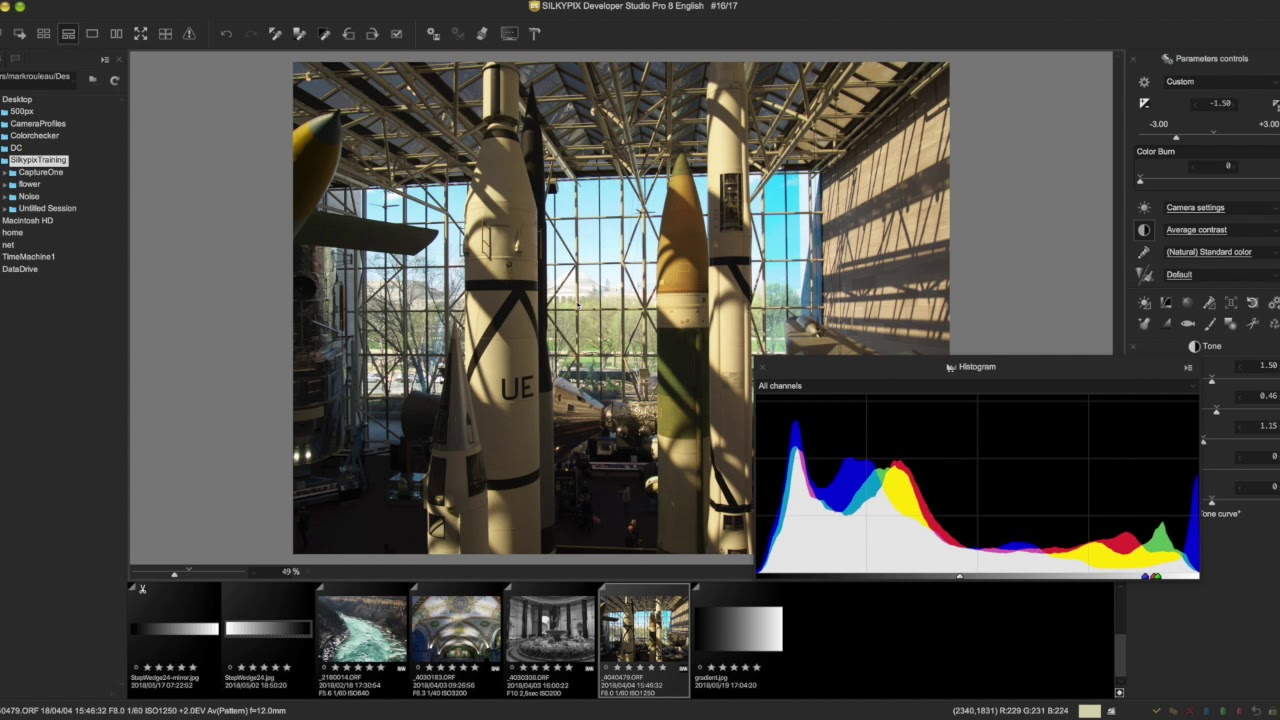Rotate image left with toolbar icon
This screenshot has width=1280, height=720.
(x=348, y=34)
